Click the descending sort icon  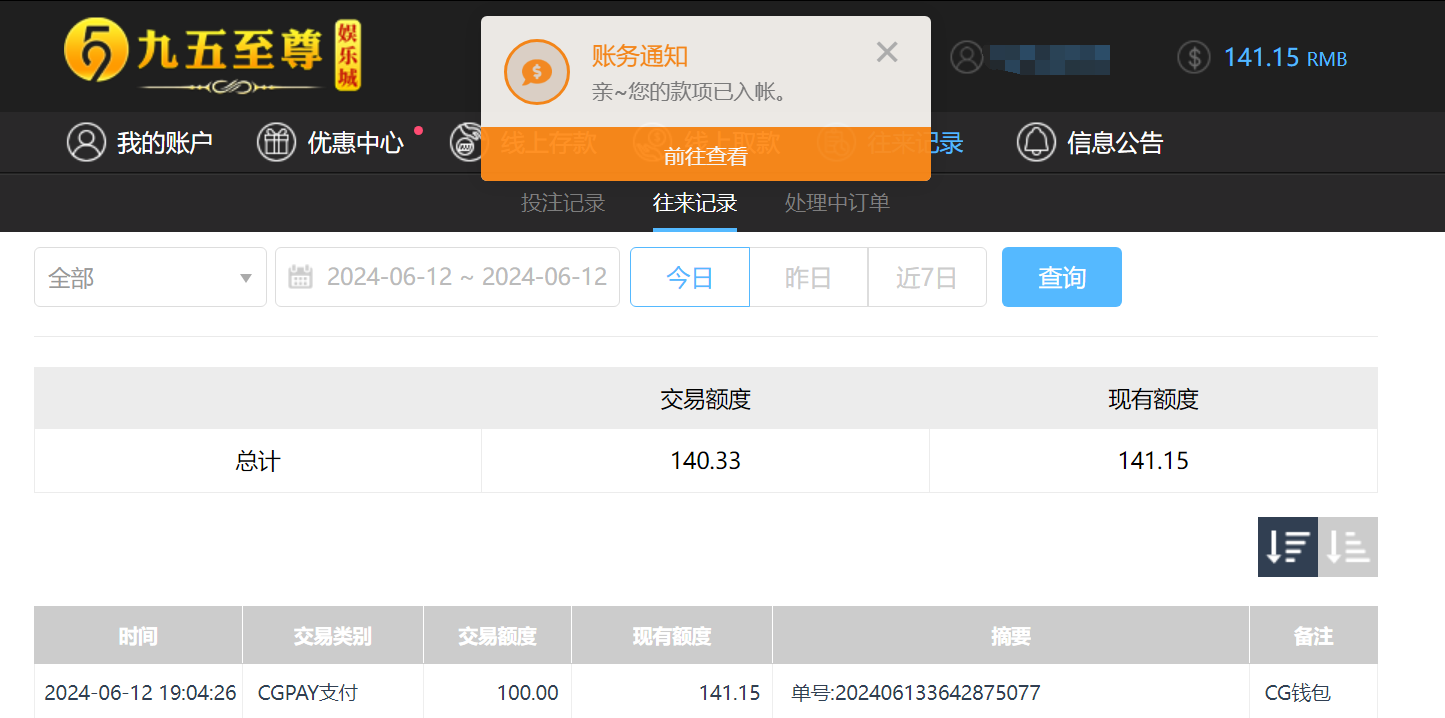[x=1288, y=547]
